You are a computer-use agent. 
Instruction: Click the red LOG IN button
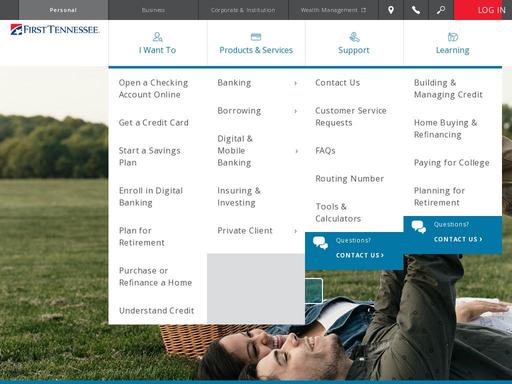(x=478, y=10)
